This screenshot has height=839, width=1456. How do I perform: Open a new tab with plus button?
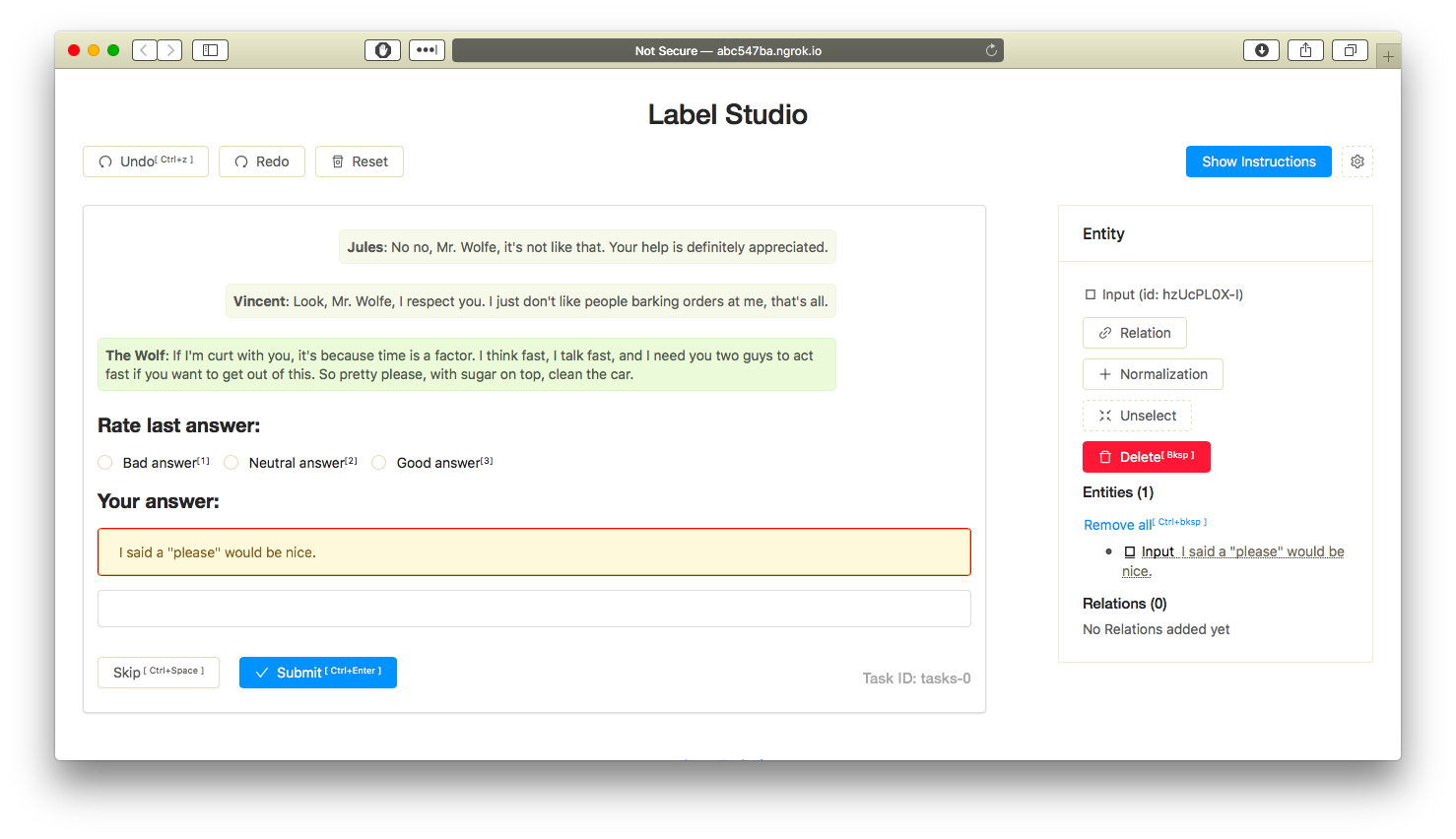coord(1388,56)
